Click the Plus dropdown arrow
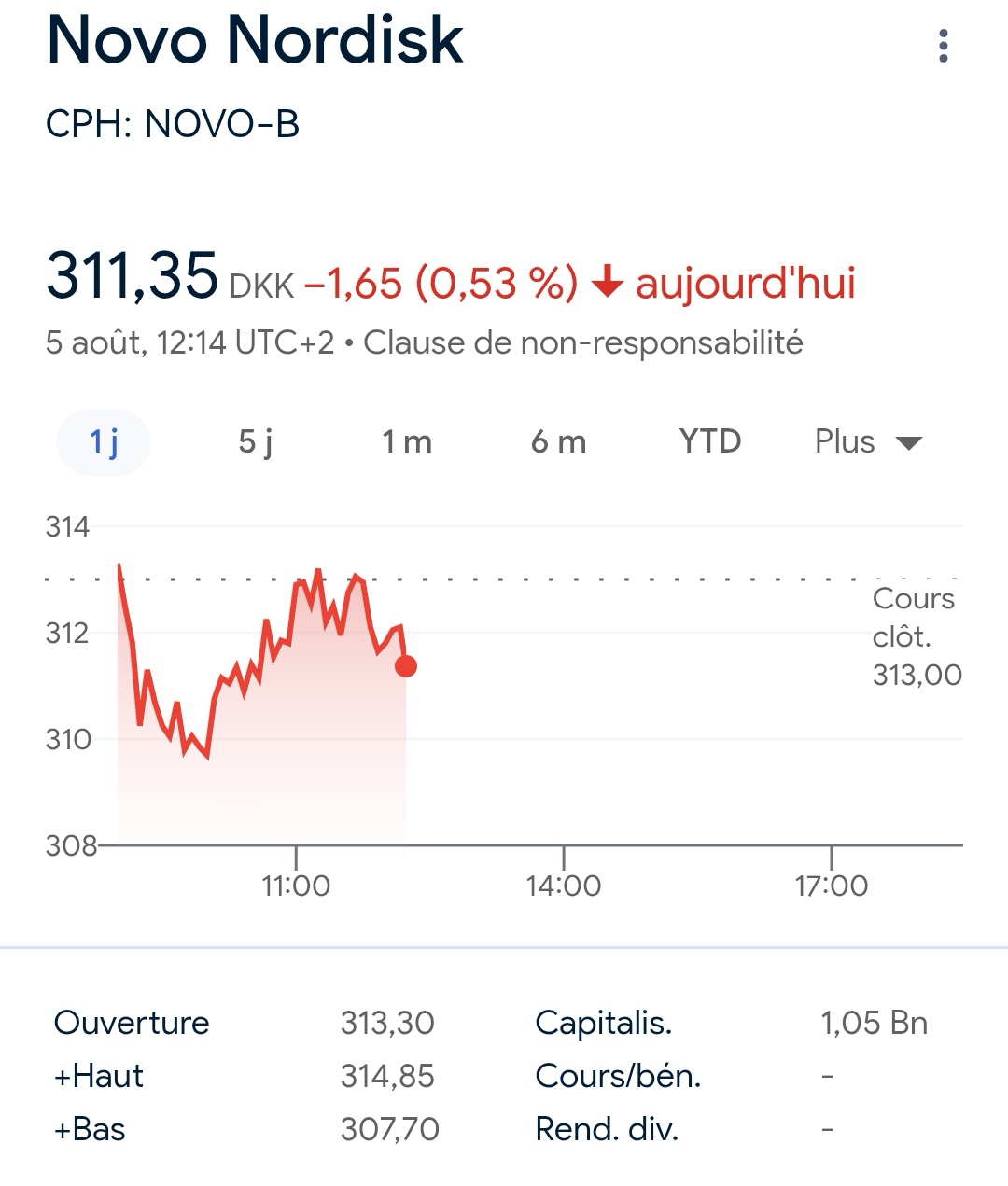This screenshot has height=1186, width=1008. point(909,443)
